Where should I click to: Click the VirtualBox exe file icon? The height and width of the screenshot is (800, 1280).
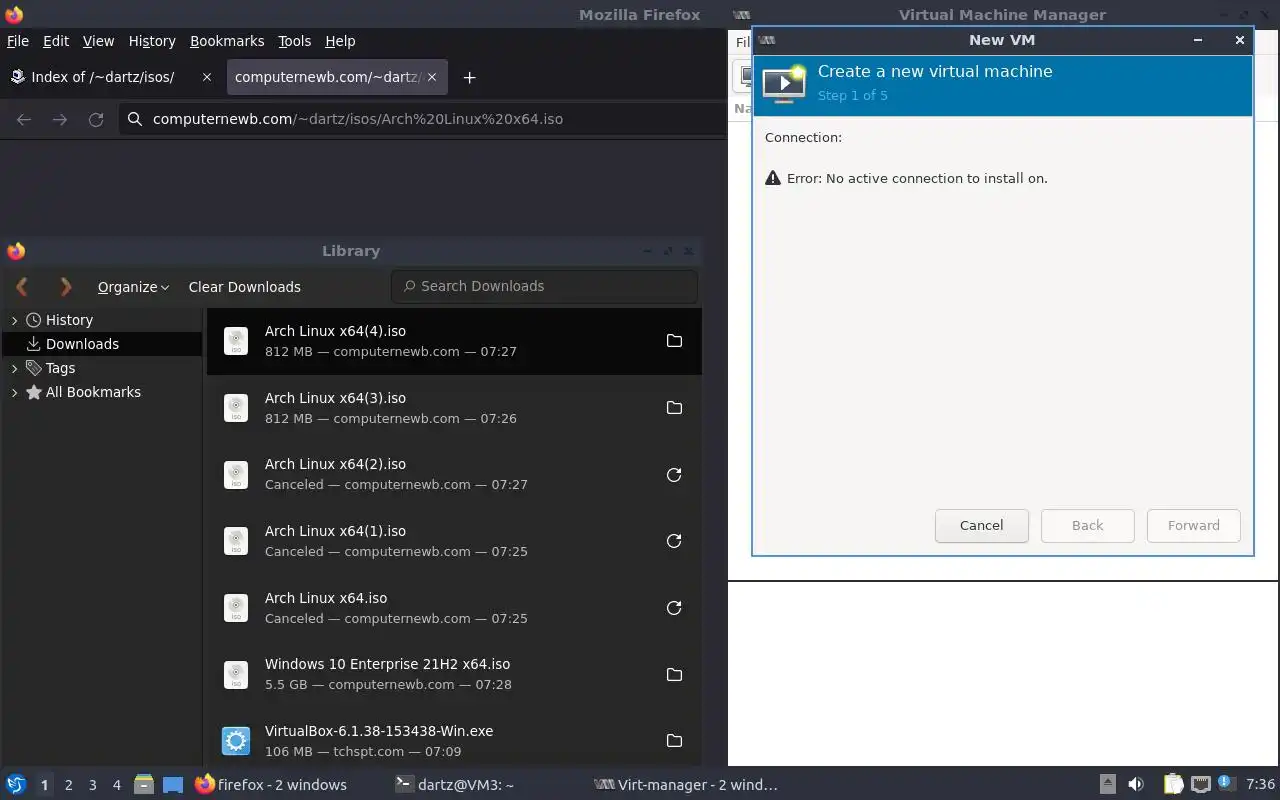(236, 741)
